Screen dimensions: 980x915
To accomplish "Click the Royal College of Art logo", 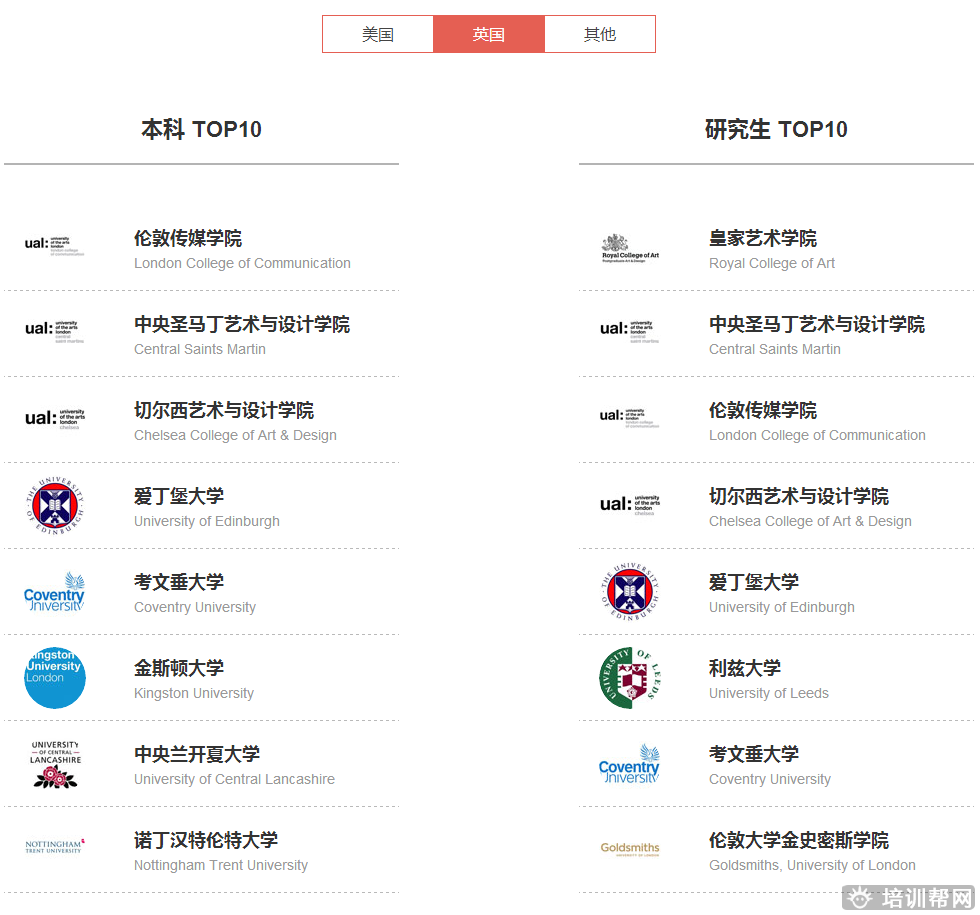I will (630, 249).
